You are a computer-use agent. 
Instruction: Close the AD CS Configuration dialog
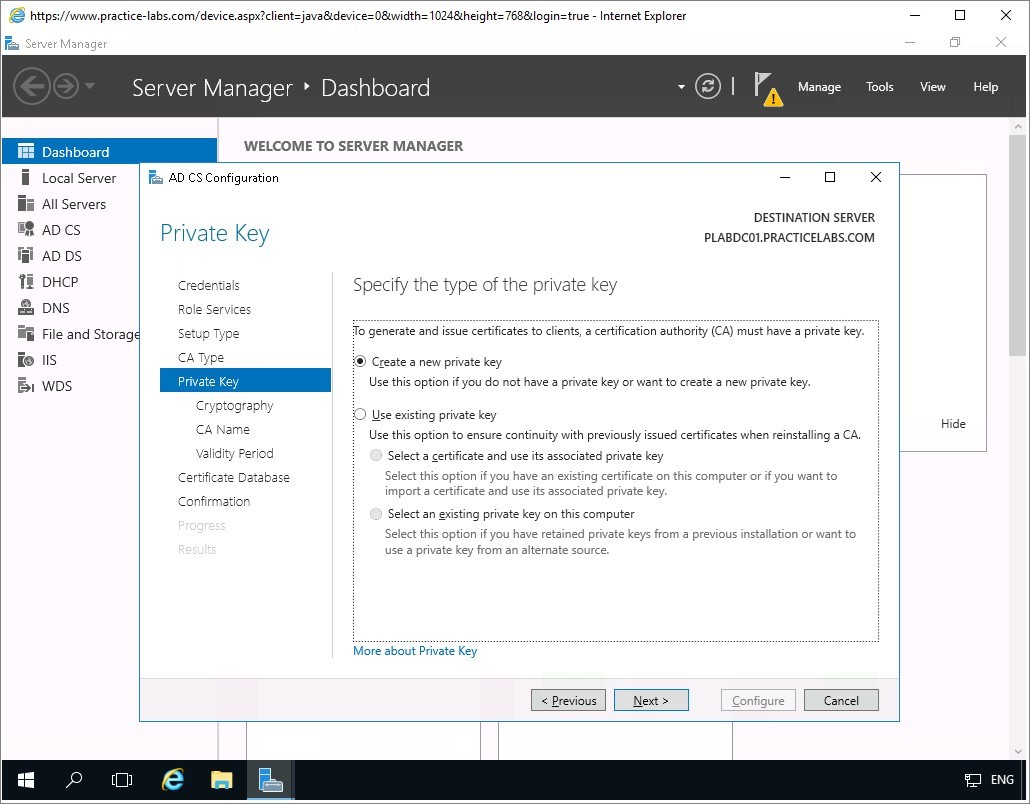pos(876,177)
